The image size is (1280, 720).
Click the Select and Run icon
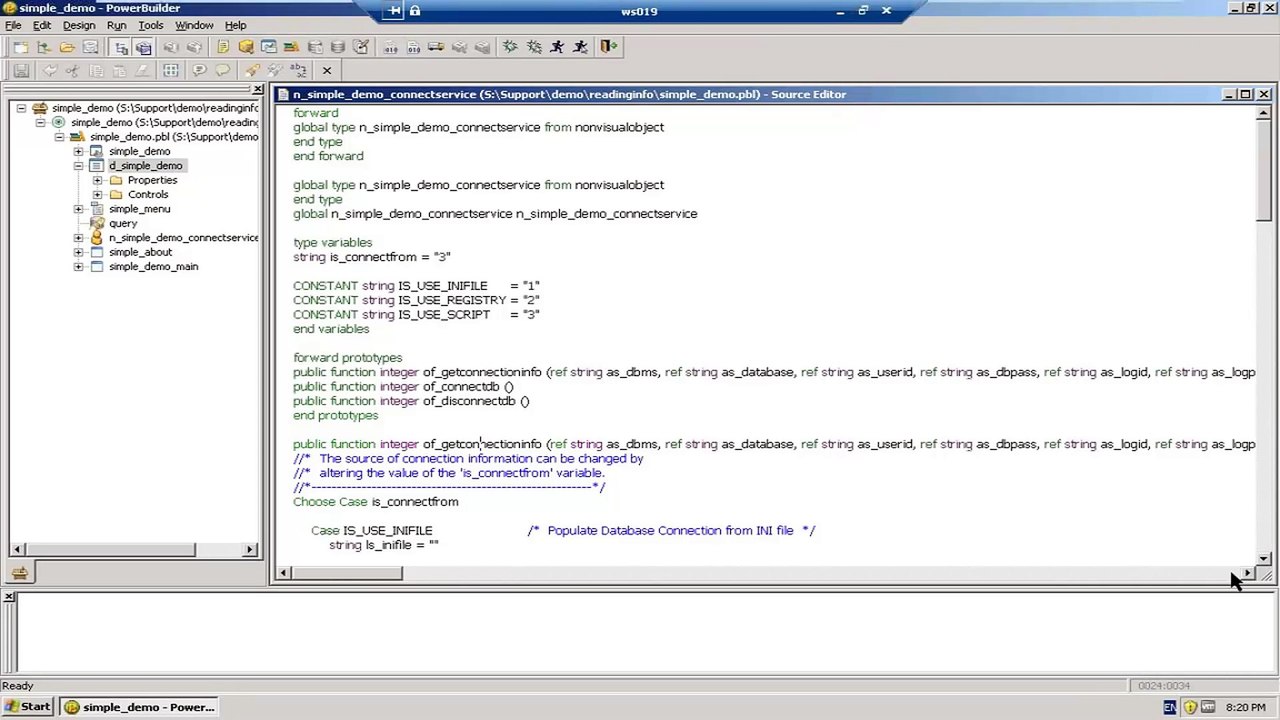pos(580,47)
